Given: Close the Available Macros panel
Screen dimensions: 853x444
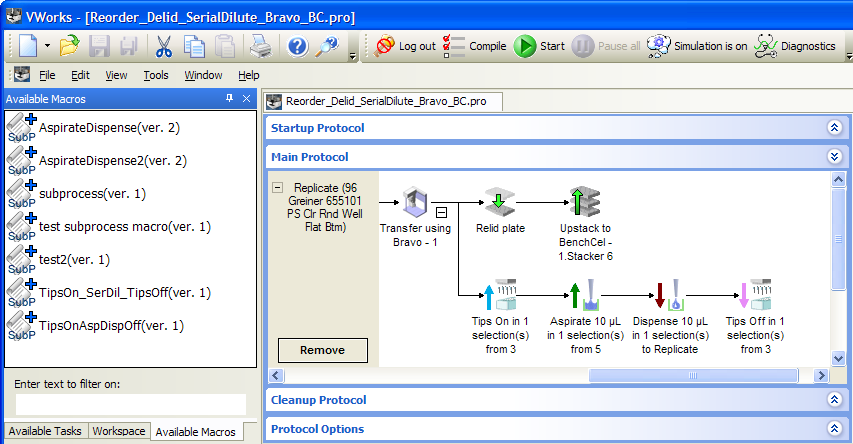Looking at the screenshot, I should pos(246,98).
